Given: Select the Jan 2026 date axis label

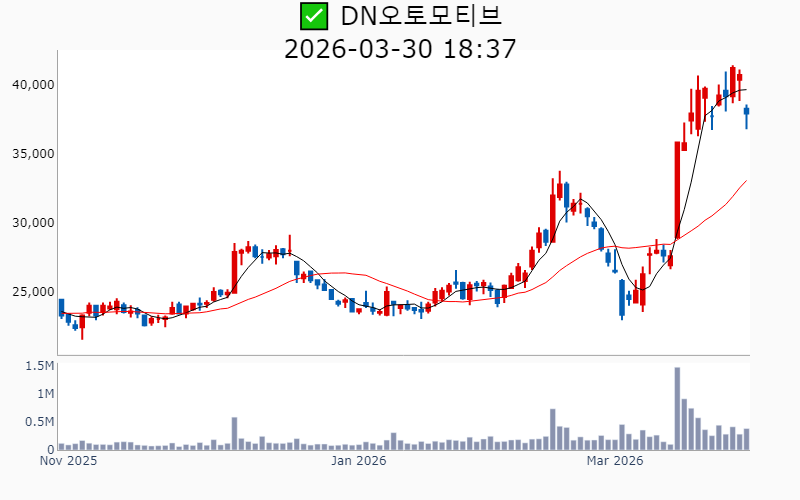Looking at the screenshot, I should point(359,462).
